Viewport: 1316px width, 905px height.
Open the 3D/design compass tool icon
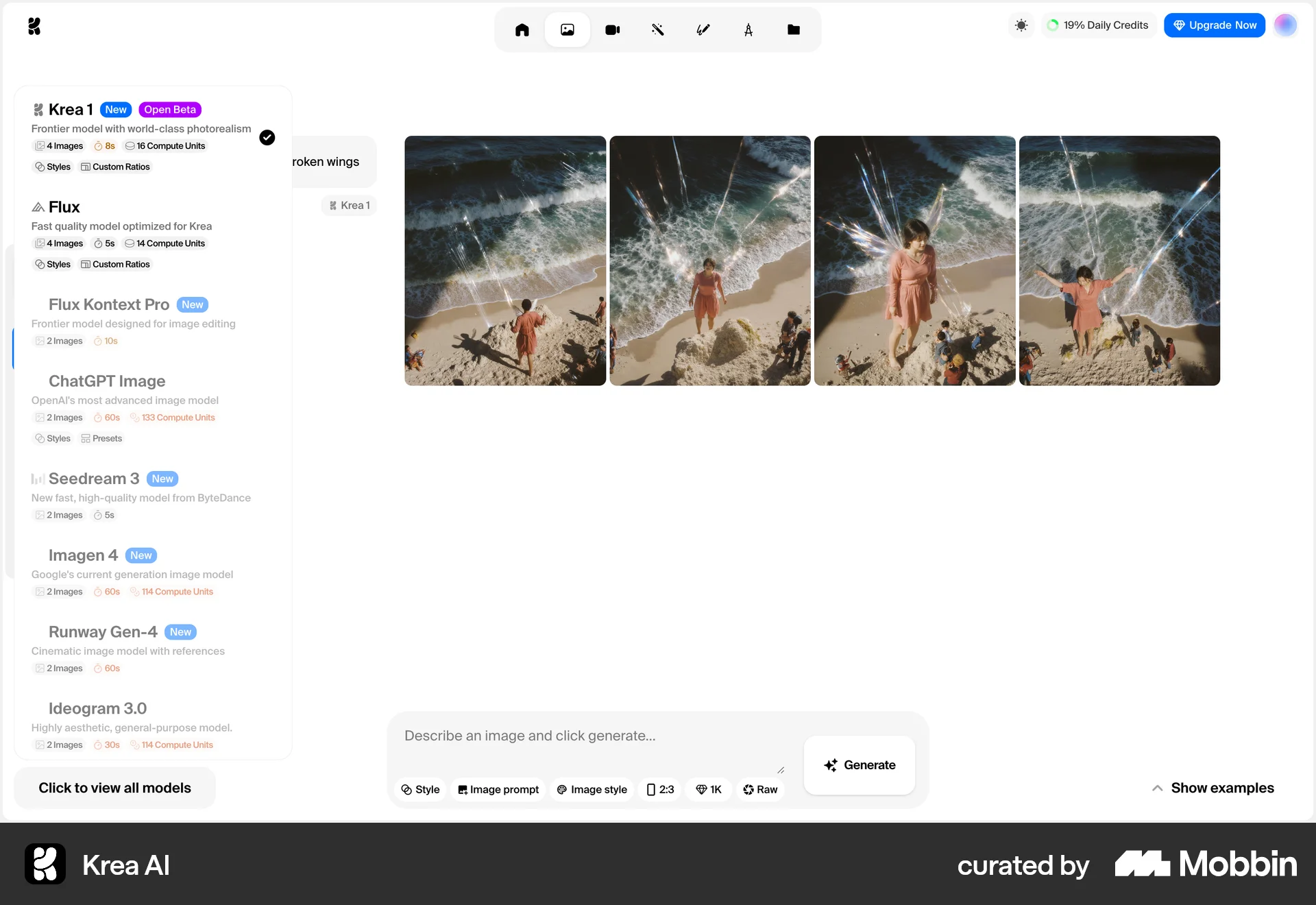(x=748, y=29)
